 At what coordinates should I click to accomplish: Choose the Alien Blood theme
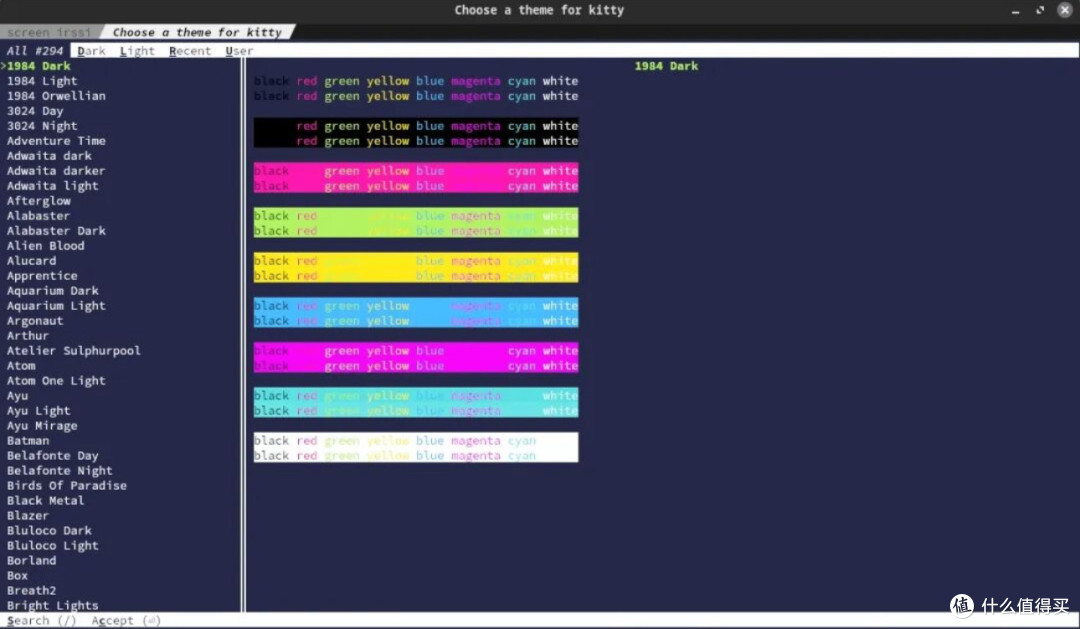point(45,246)
